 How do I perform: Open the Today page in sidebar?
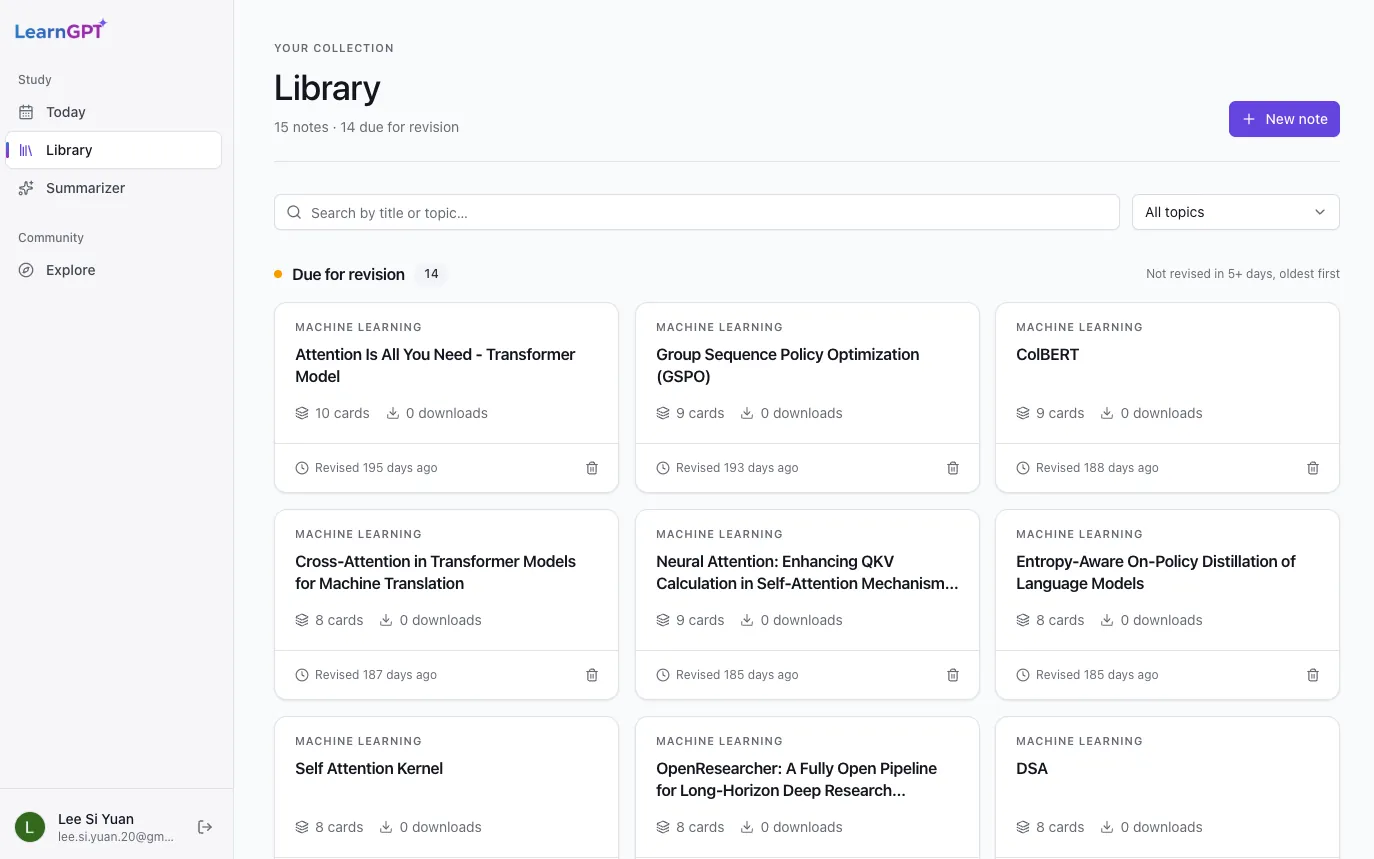pyautogui.click(x=113, y=112)
